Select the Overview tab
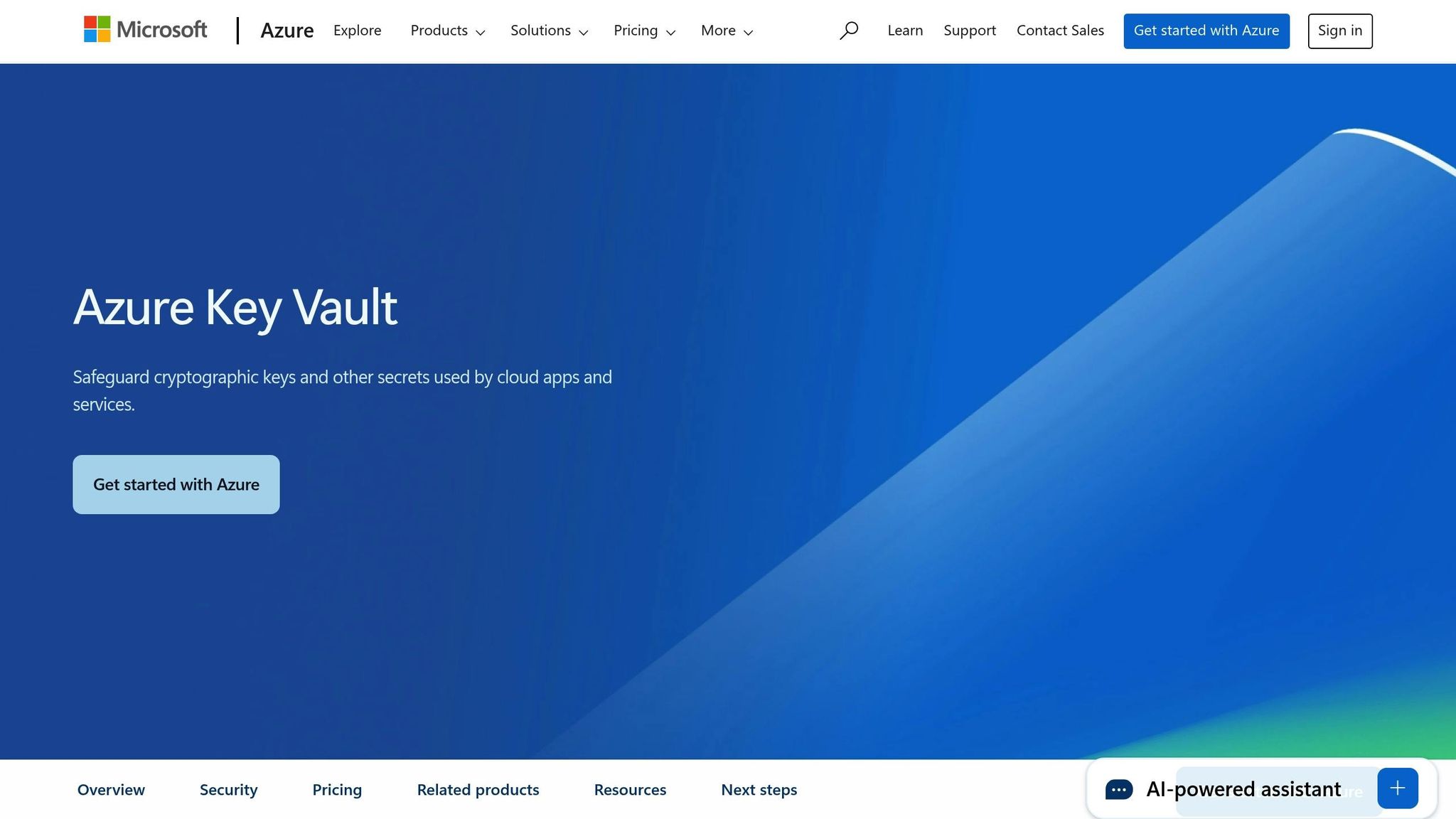The height and width of the screenshot is (819, 1456). (x=111, y=789)
